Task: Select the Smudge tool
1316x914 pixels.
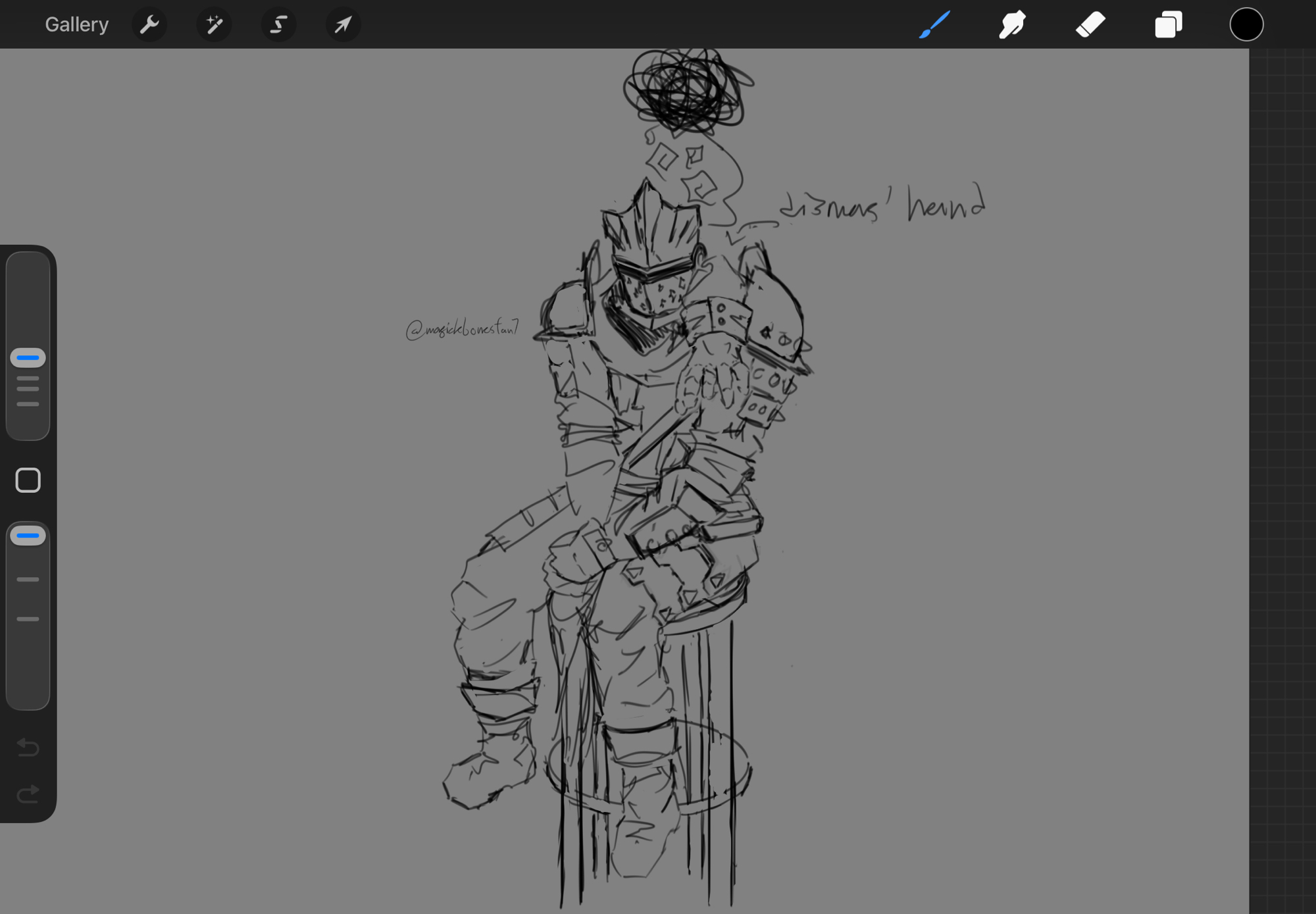Action: point(1012,25)
